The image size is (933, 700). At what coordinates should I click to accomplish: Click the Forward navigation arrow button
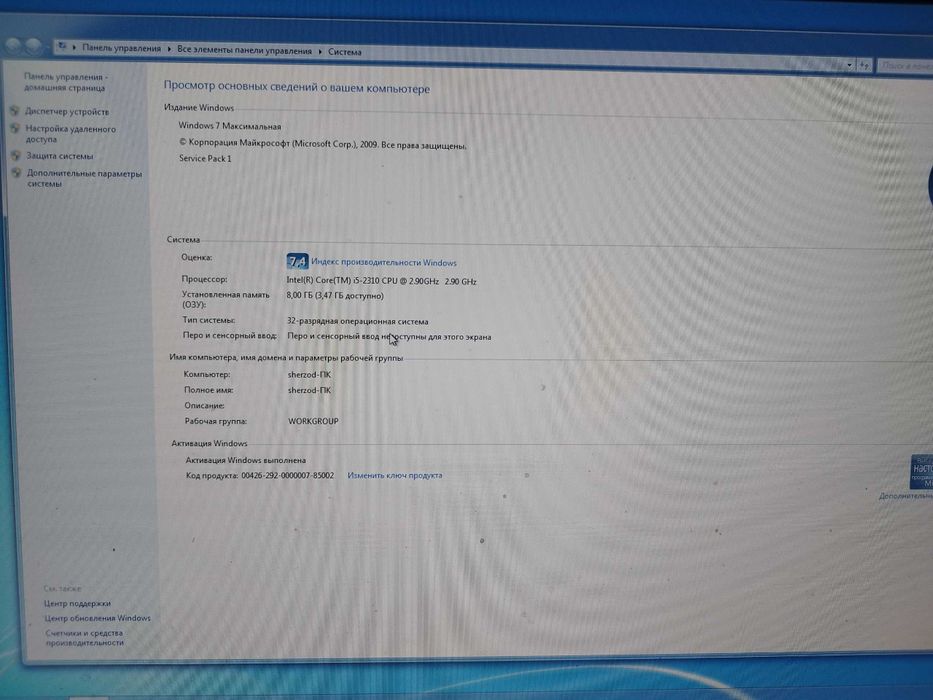[x=33, y=45]
